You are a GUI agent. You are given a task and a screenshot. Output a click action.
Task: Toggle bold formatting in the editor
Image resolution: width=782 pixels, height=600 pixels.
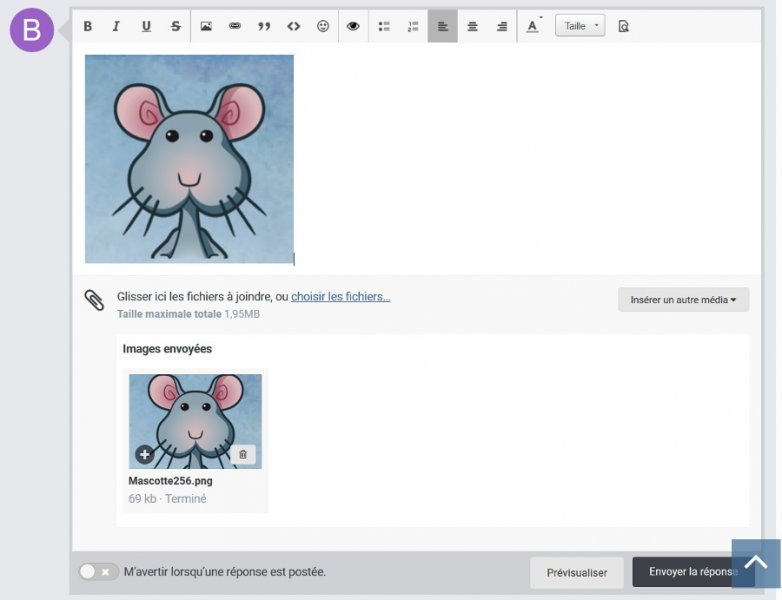click(x=88, y=26)
